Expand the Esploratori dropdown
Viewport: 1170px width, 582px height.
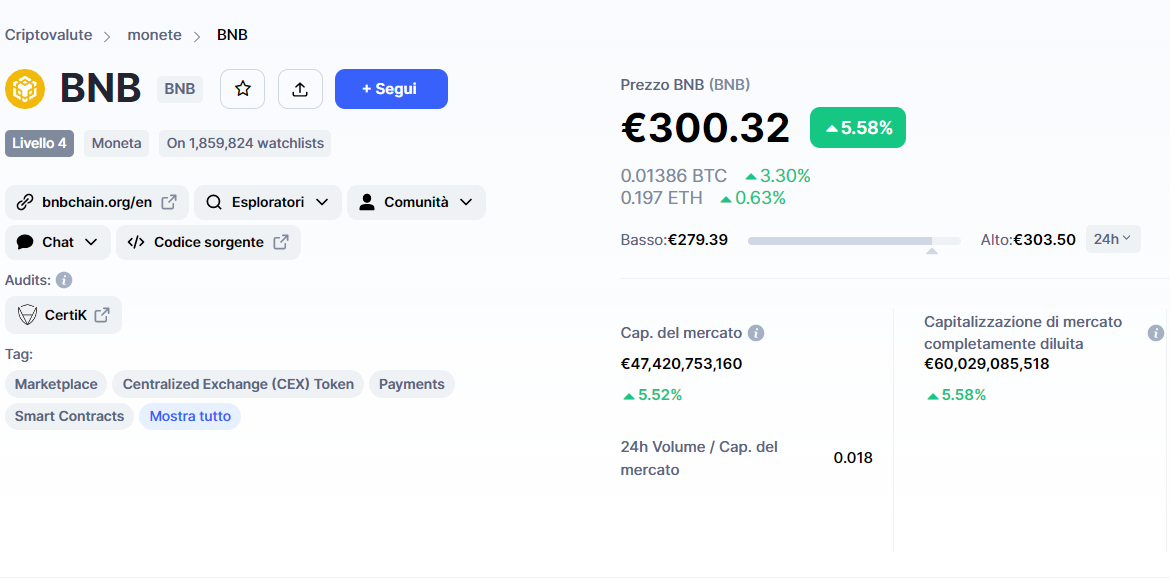[x=268, y=202]
